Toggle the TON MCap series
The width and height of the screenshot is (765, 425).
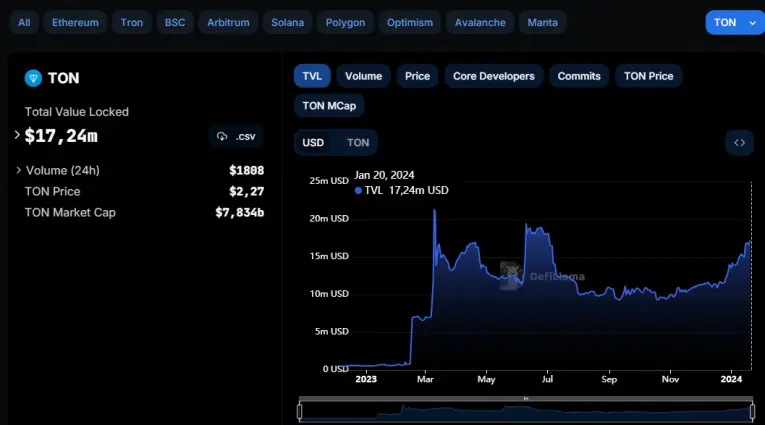coord(329,106)
